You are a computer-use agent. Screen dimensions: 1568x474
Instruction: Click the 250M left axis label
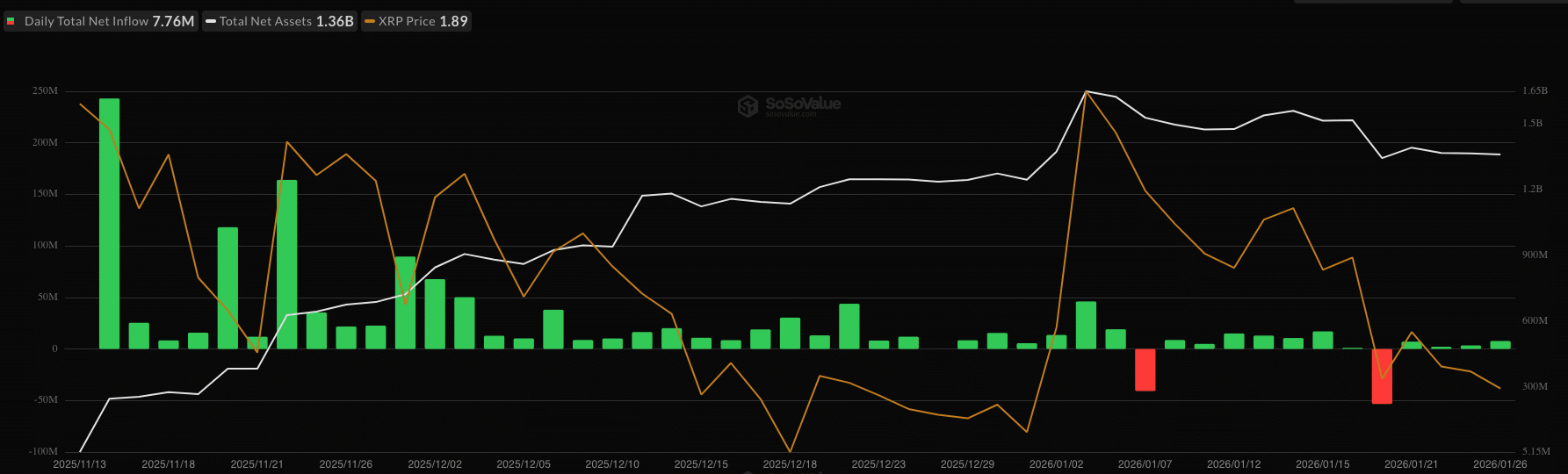tap(46, 91)
